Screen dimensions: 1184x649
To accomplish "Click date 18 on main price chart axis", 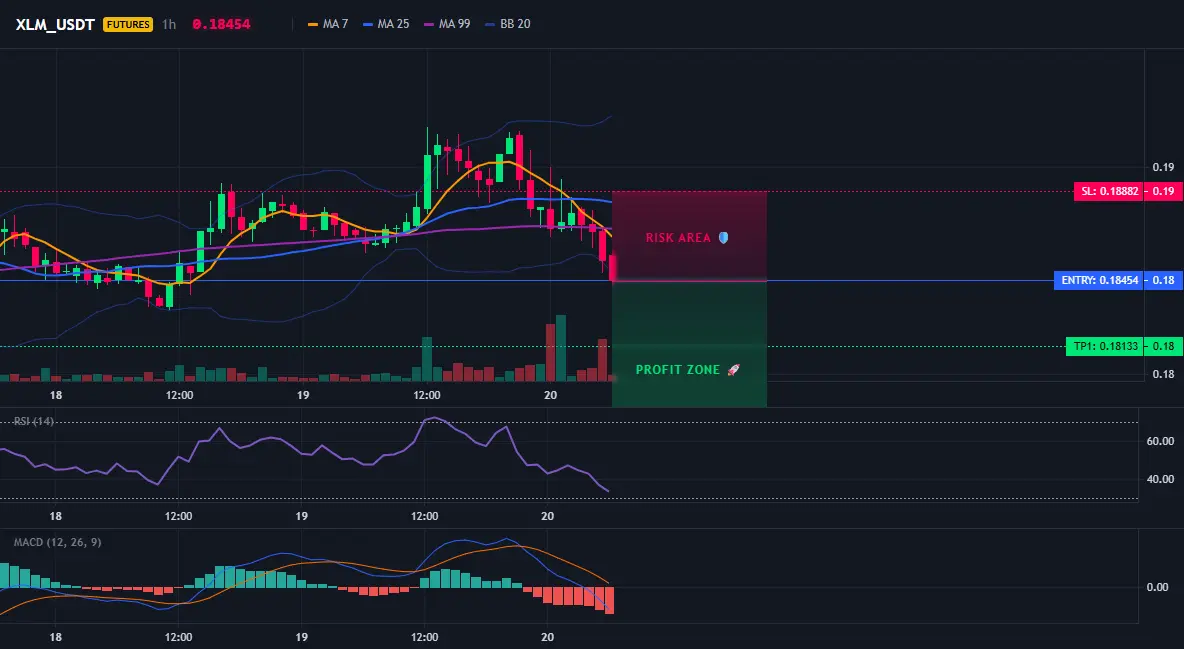I will click(x=56, y=395).
